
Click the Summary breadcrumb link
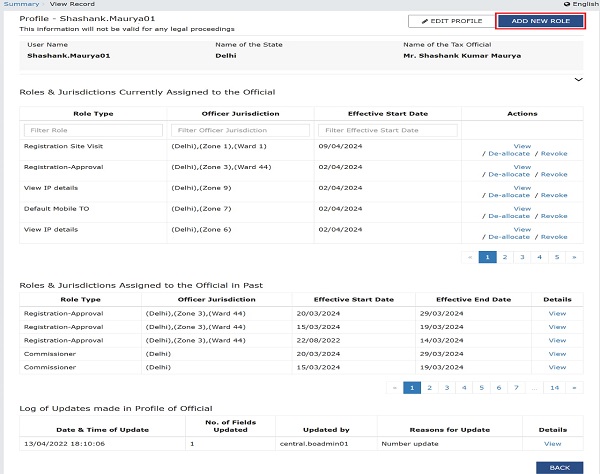21,4
